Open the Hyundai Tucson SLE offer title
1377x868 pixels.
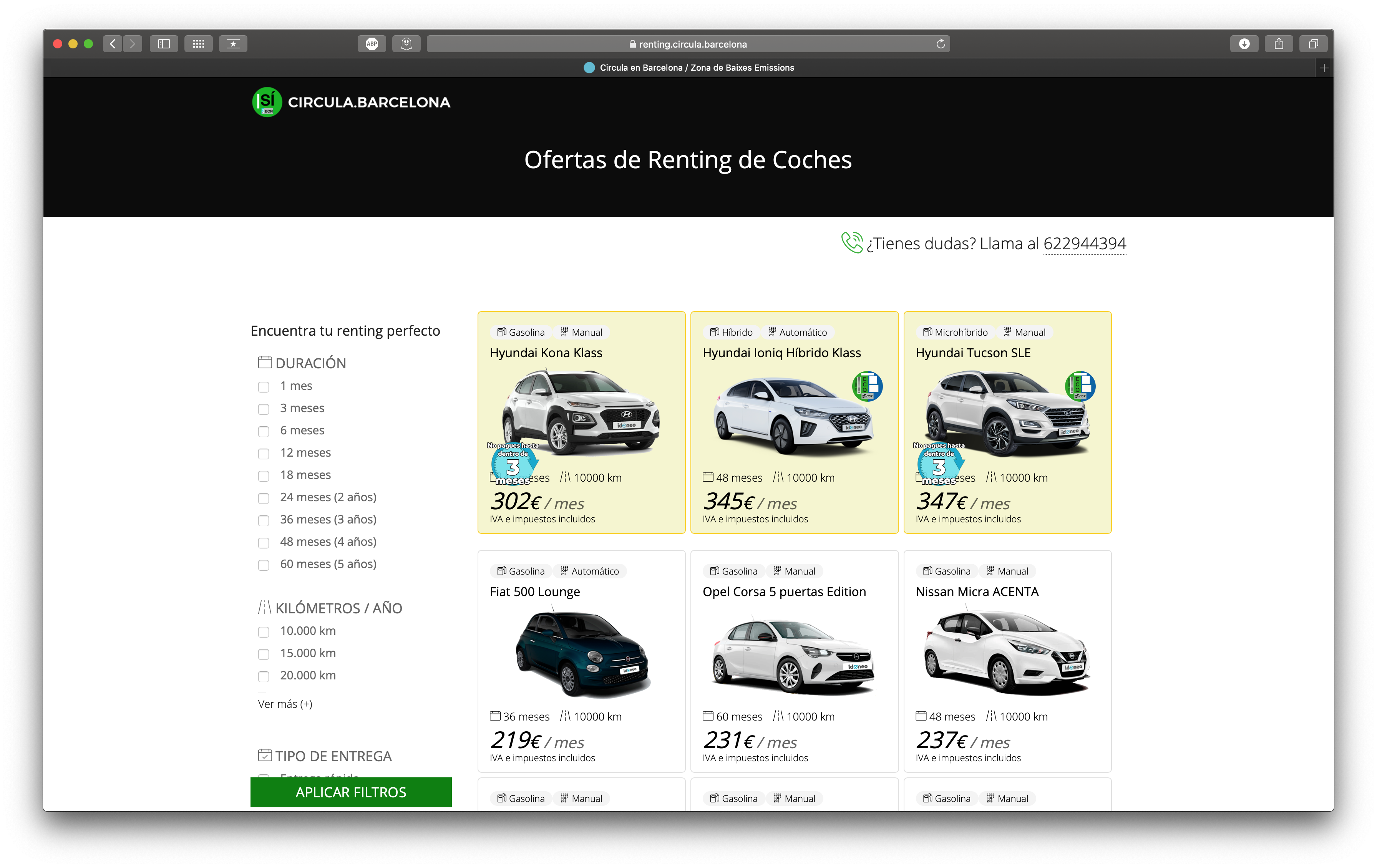pyautogui.click(x=973, y=353)
